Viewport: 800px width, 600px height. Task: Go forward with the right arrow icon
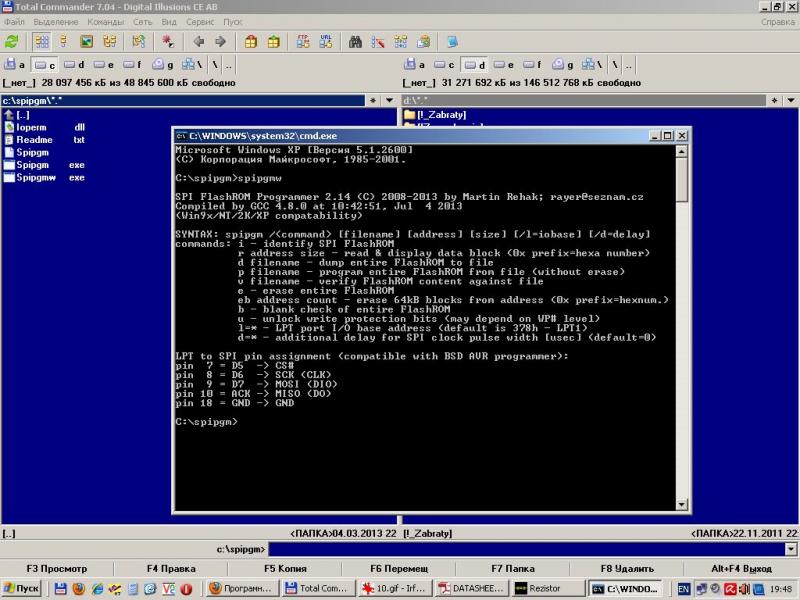pos(220,41)
